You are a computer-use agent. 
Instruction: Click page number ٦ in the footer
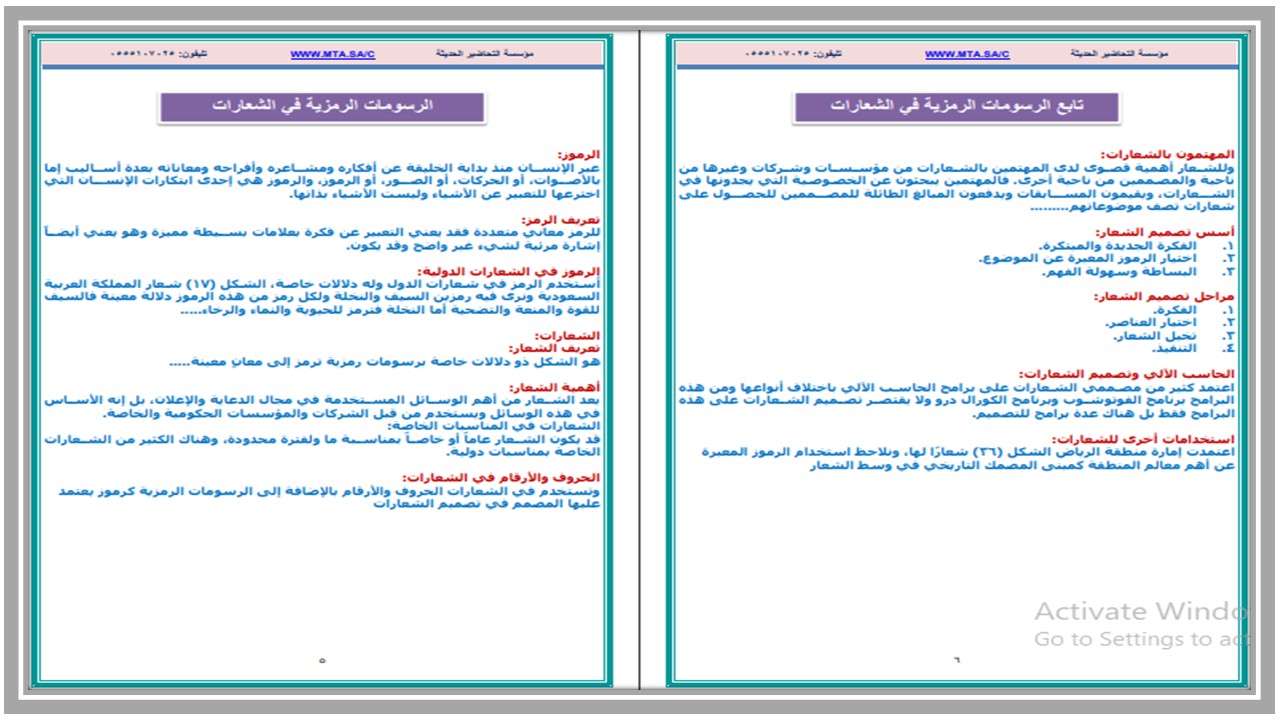pos(956,661)
